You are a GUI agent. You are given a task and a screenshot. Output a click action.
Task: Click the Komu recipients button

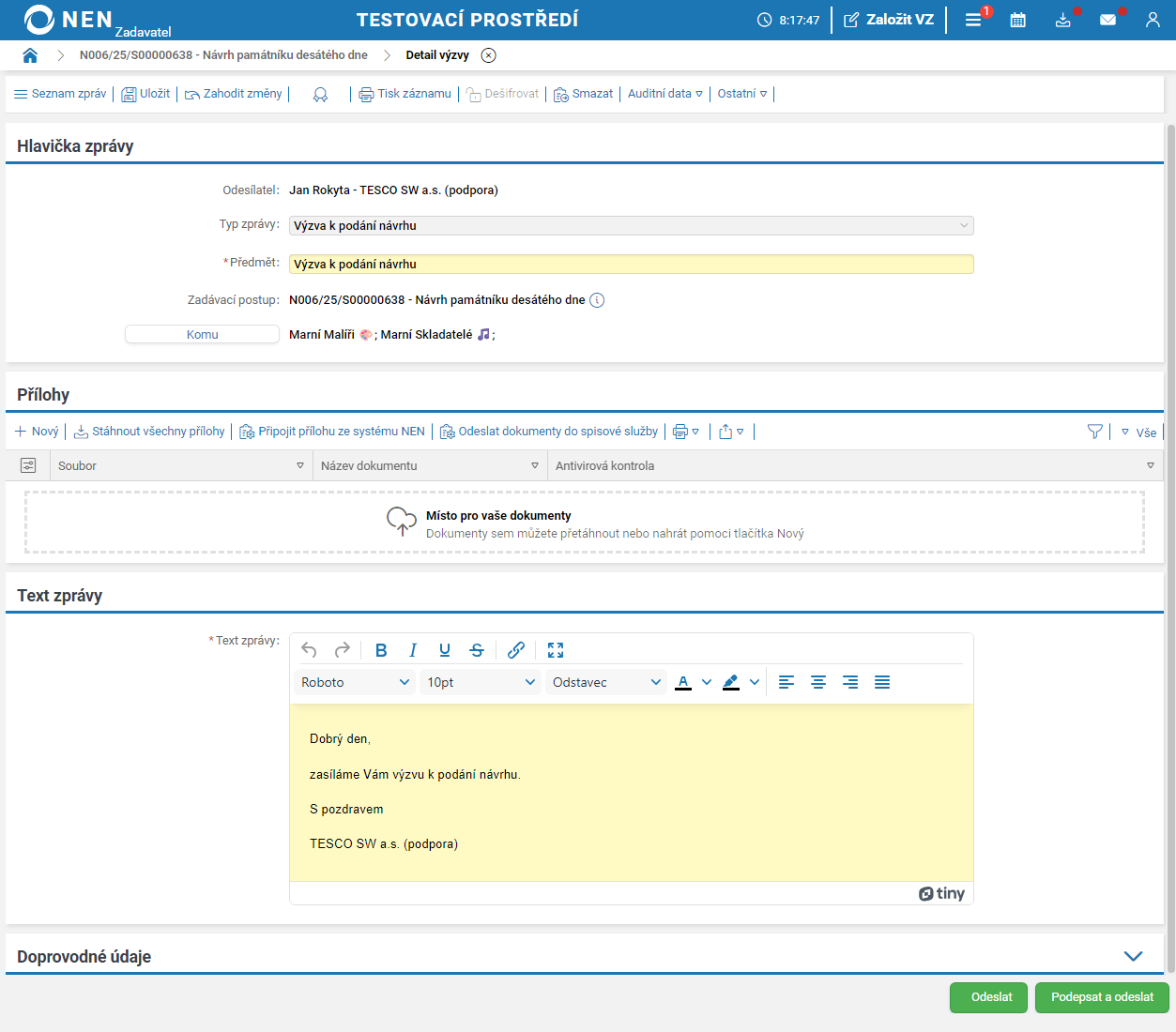202,335
